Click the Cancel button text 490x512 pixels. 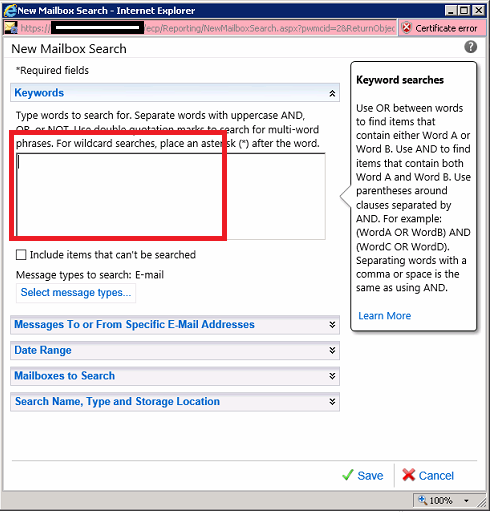point(436,476)
